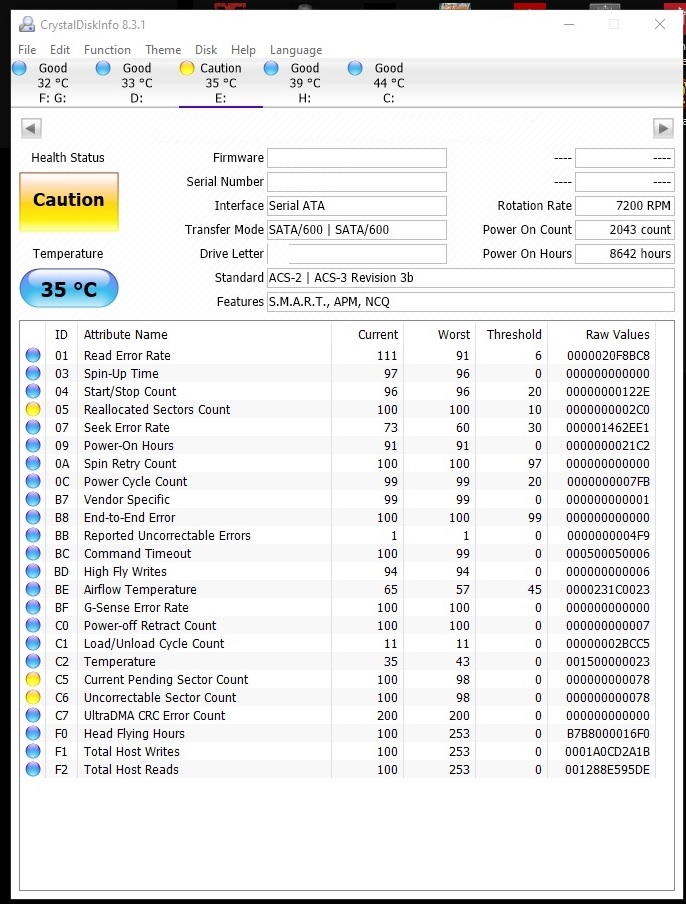The height and width of the screenshot is (904, 686).
Task: Select raw value 0000000002C0
Action: (608, 409)
